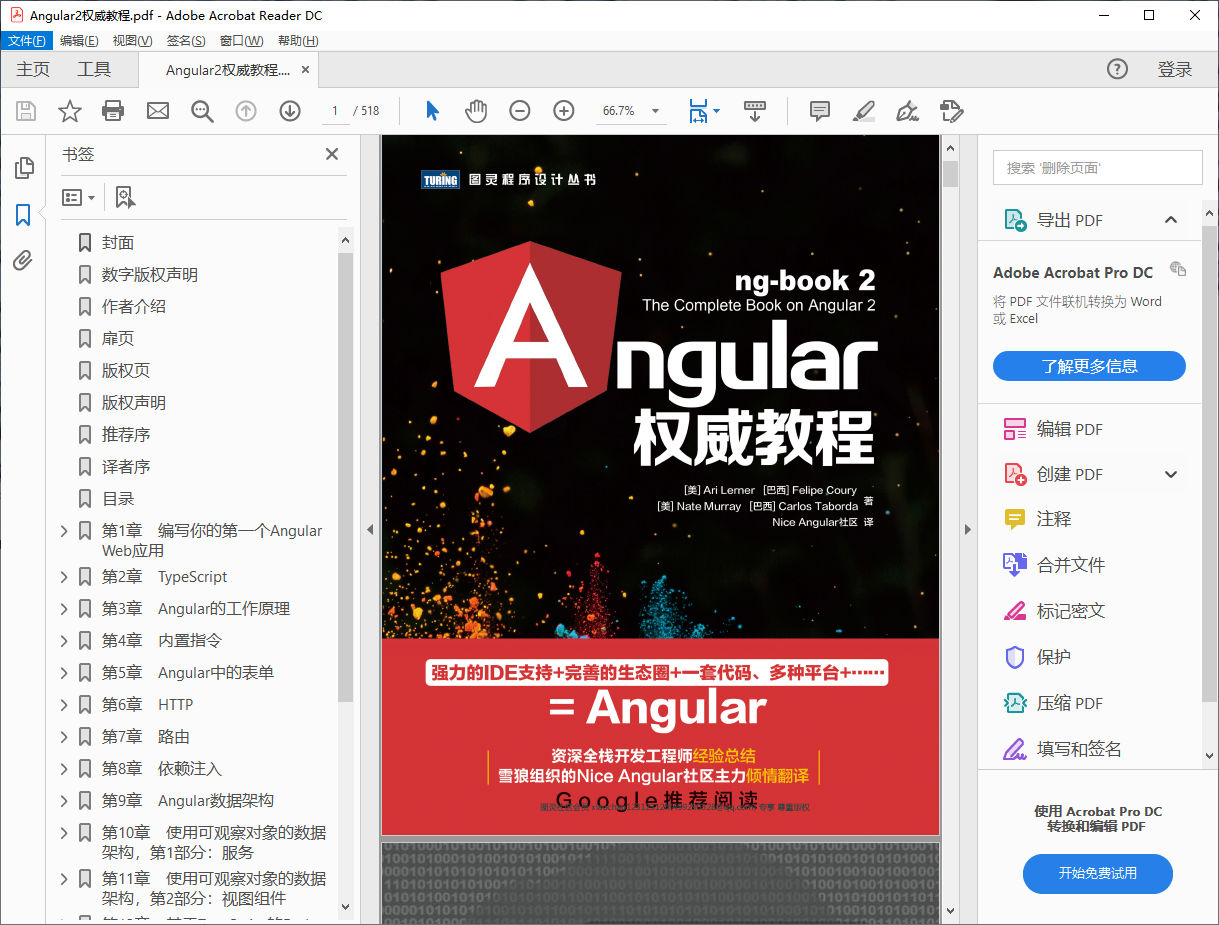The height and width of the screenshot is (925, 1219).
Task: Open the 文件(F) menu
Action: [26, 41]
